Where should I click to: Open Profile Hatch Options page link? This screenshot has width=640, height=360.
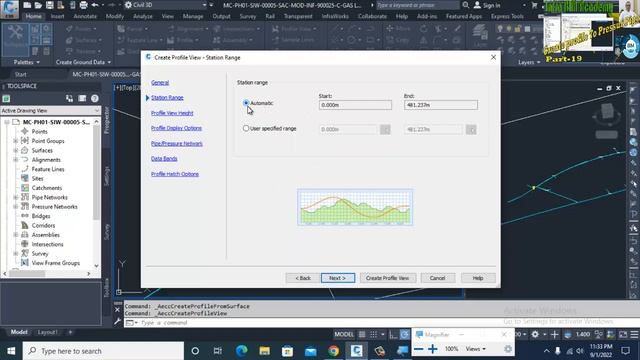tap(175, 174)
